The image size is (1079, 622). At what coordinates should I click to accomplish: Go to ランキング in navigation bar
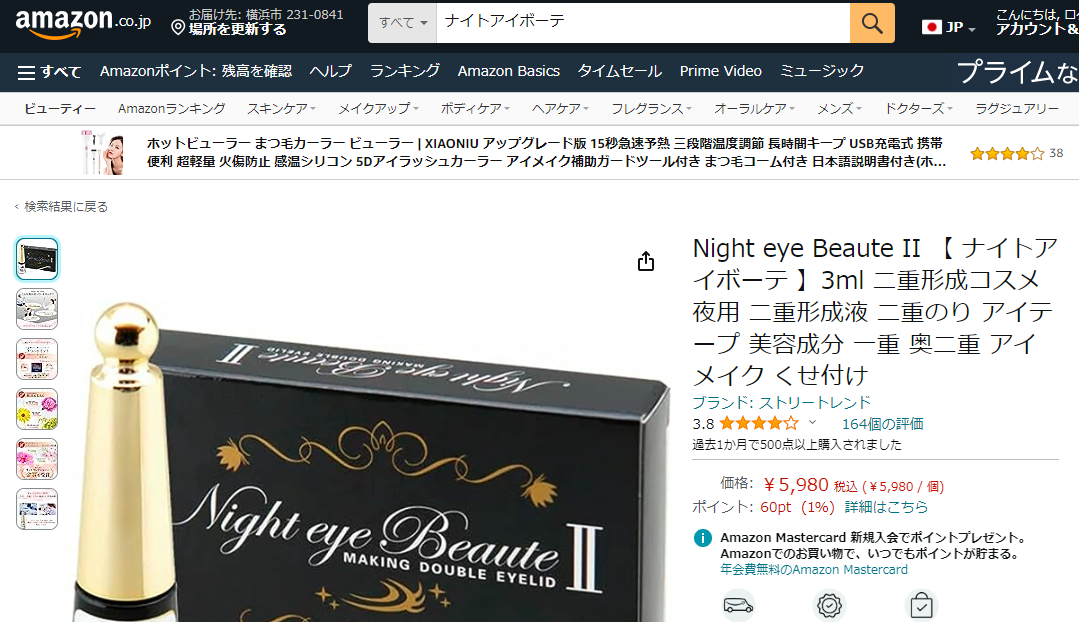click(405, 71)
